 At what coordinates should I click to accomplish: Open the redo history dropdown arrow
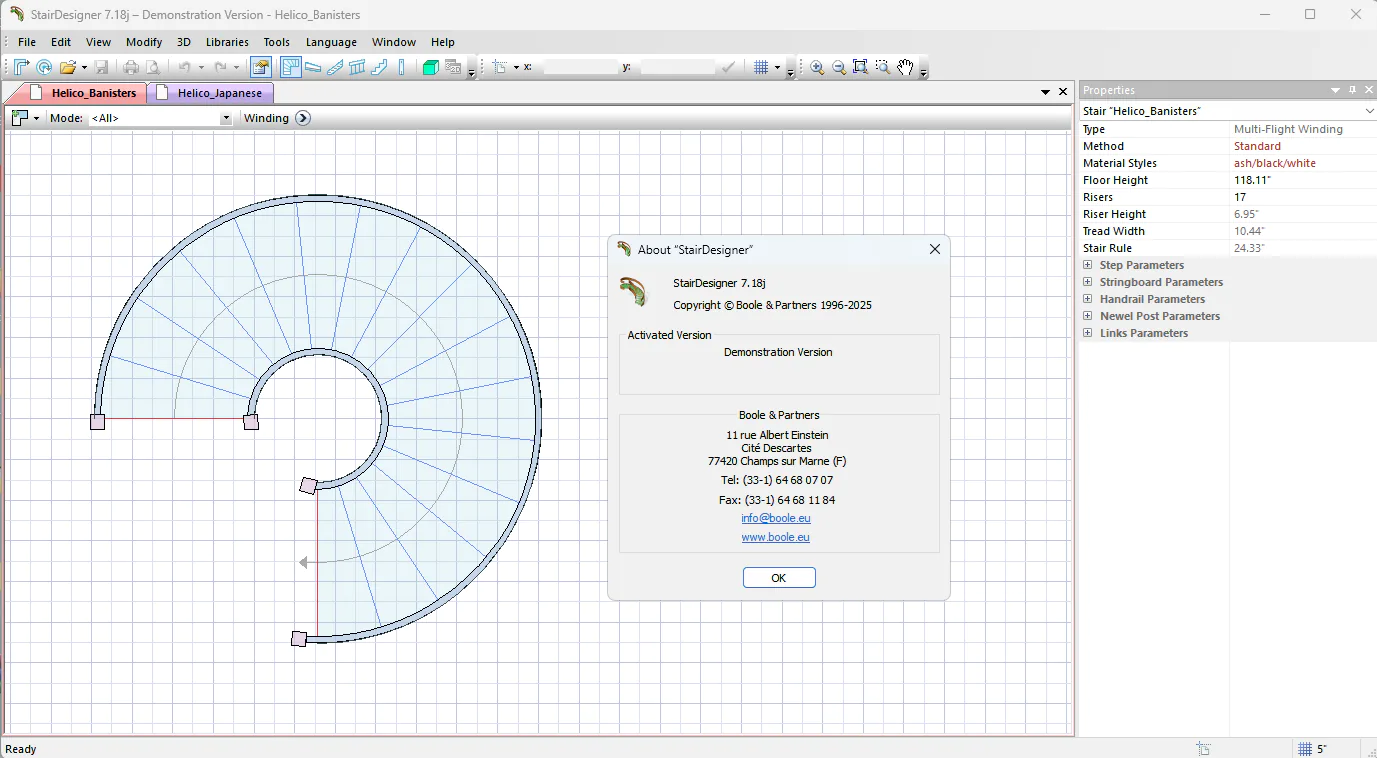coord(237,67)
